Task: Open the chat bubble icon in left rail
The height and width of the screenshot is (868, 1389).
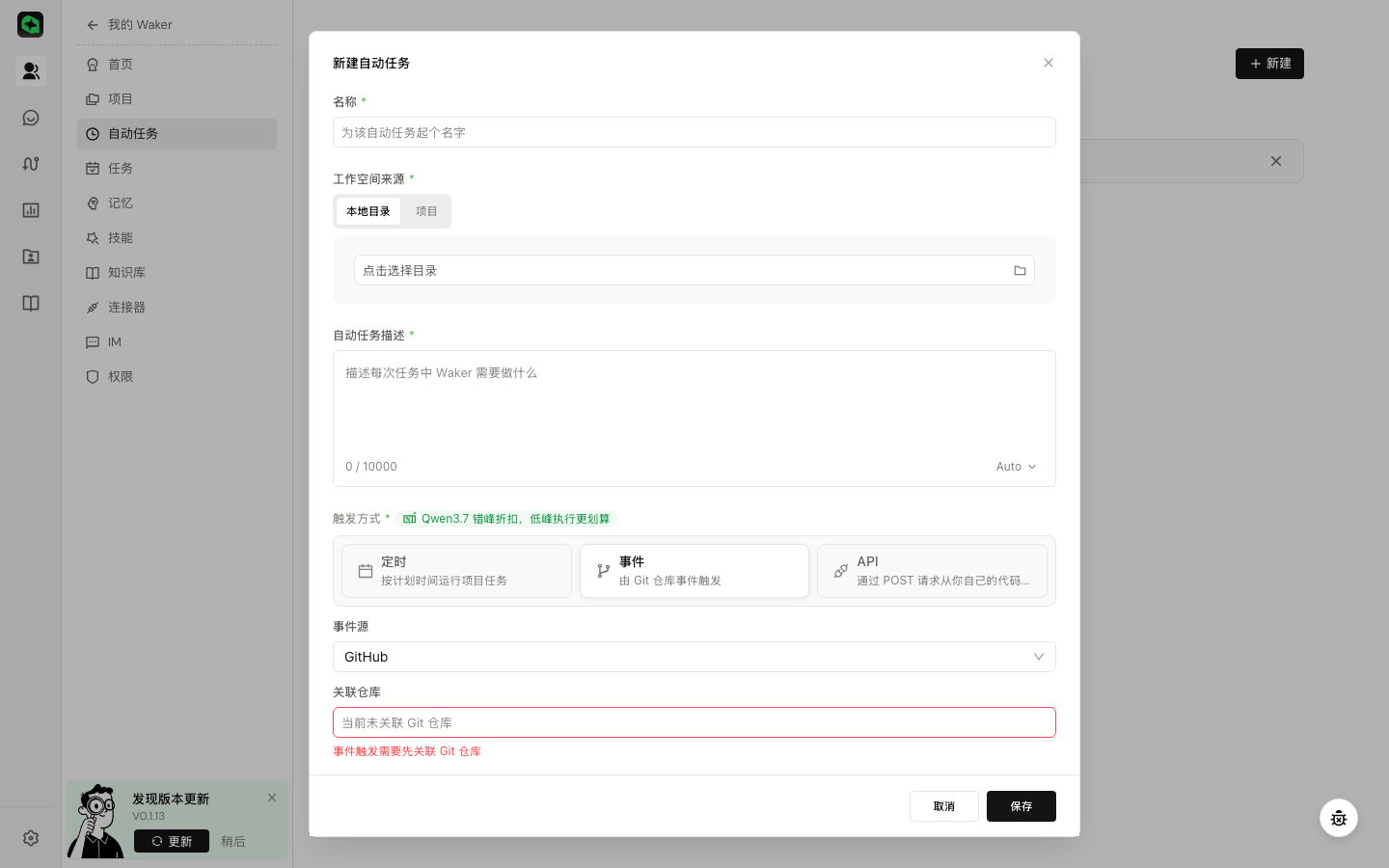Action: [31, 118]
